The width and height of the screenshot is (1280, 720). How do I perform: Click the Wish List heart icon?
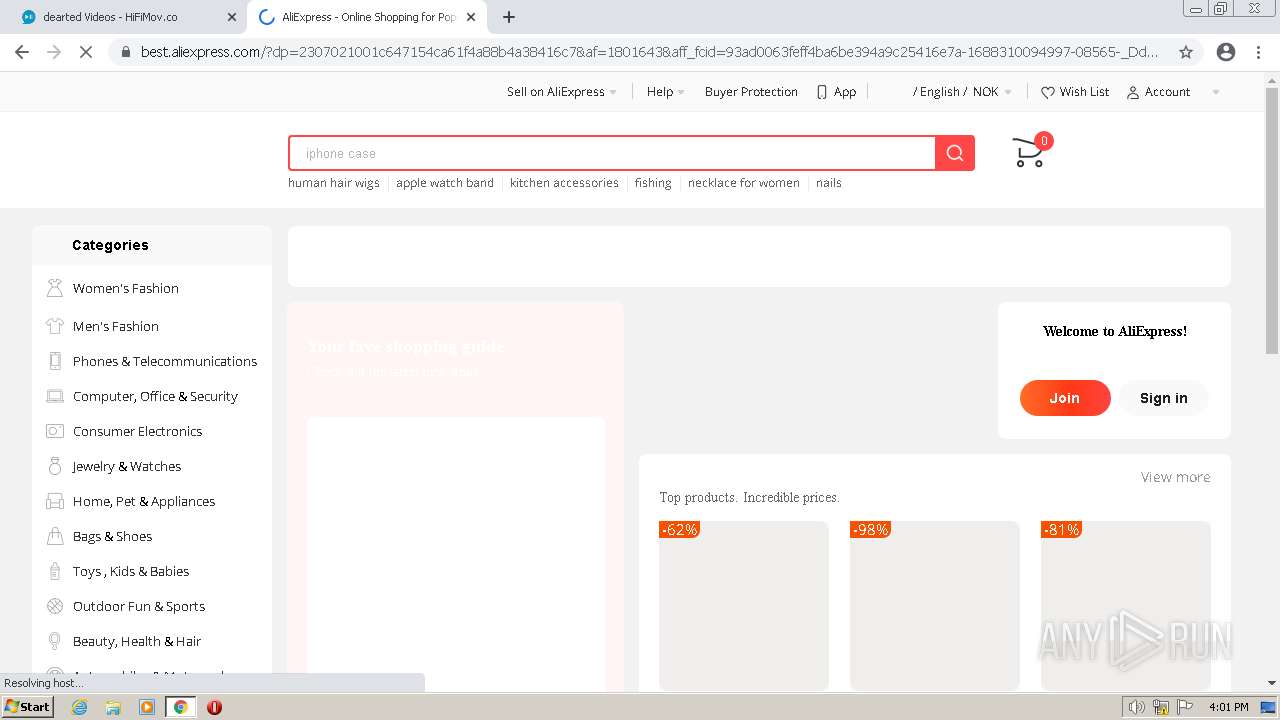point(1048,92)
